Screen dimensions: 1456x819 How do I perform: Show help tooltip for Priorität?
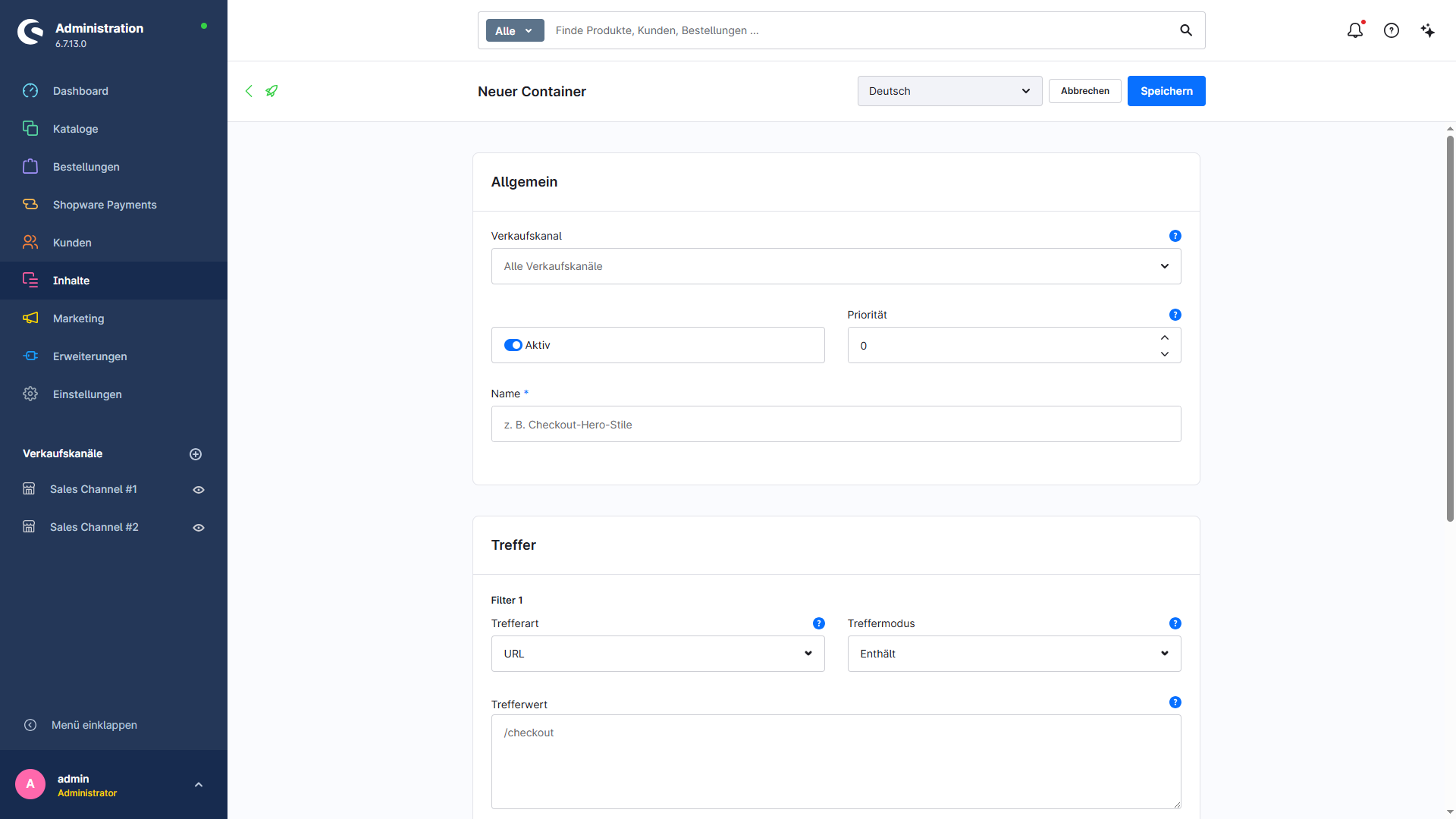coord(1175,315)
